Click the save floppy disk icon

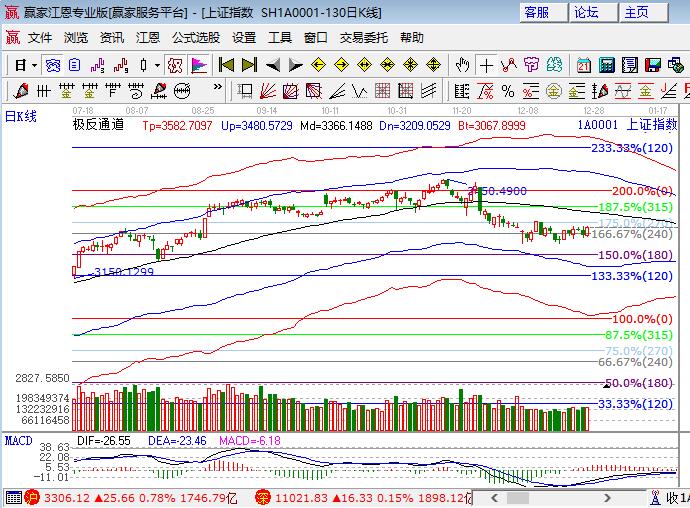652,65
